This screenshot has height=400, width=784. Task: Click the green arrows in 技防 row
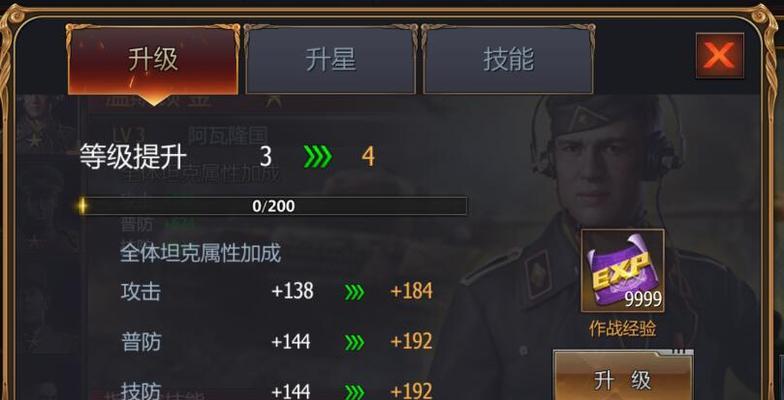point(354,390)
